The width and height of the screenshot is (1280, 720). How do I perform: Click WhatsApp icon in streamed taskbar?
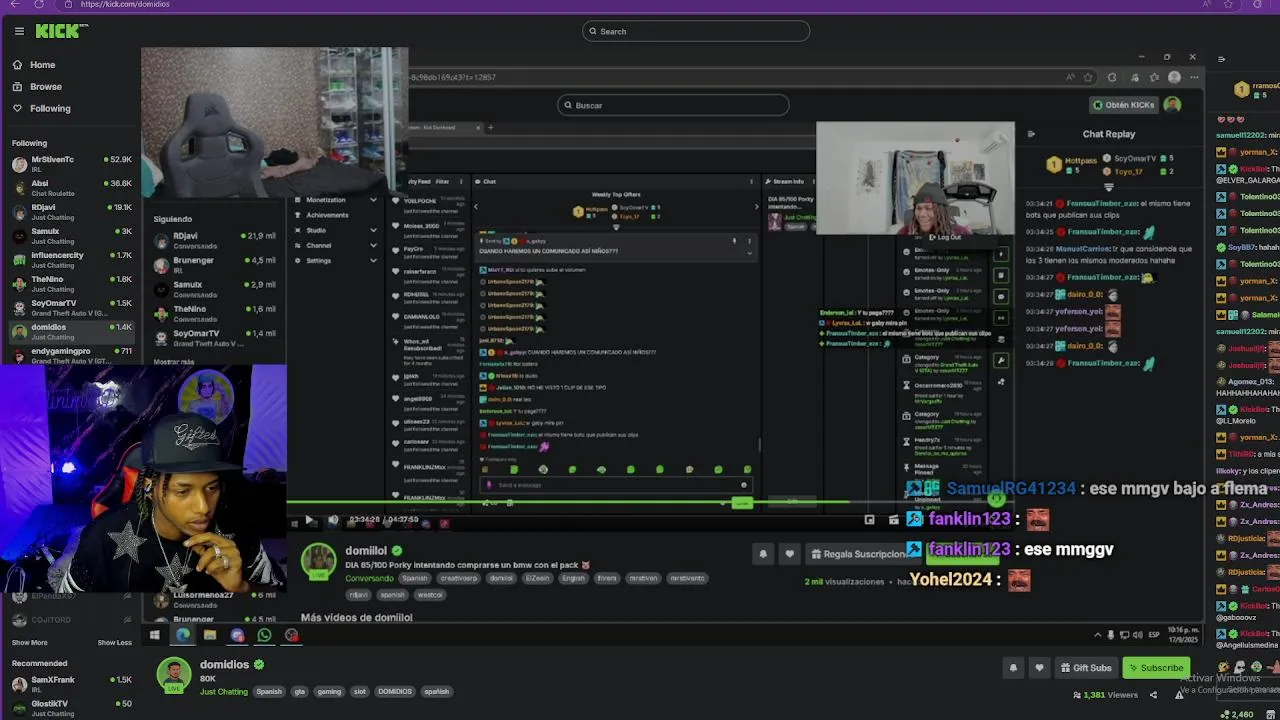[264, 635]
